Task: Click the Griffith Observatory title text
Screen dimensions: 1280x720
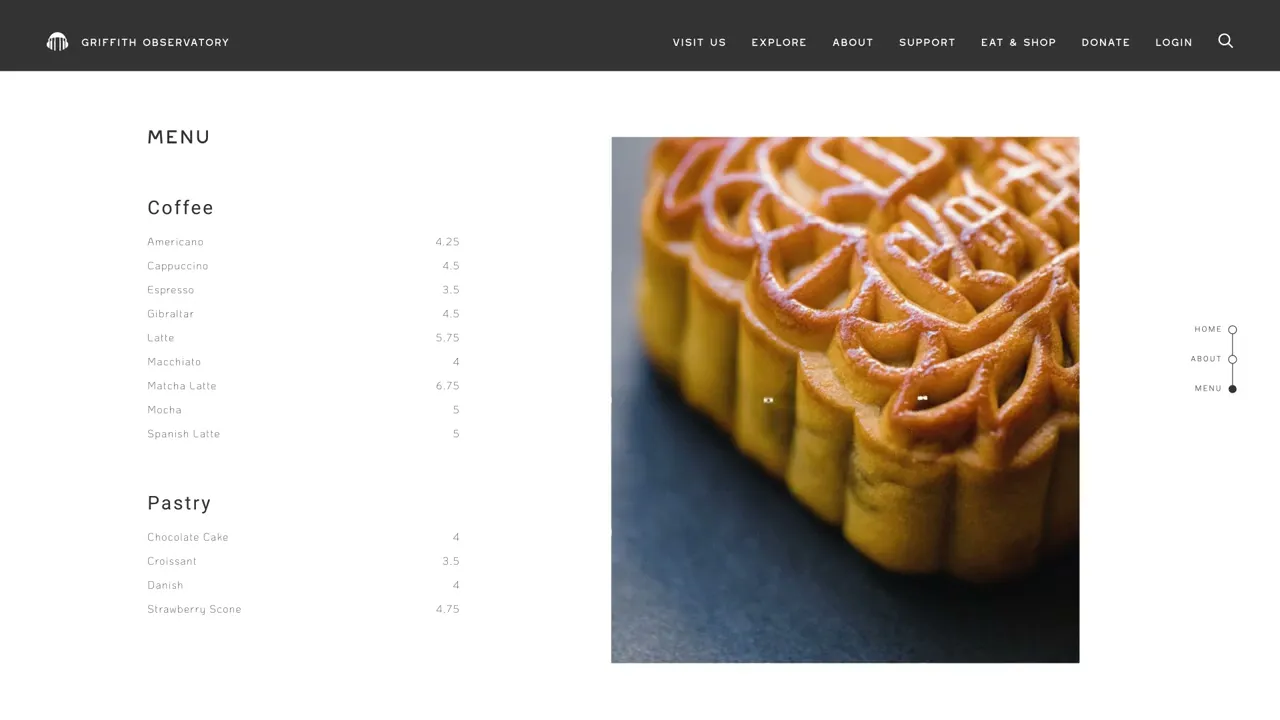Action: click(155, 42)
